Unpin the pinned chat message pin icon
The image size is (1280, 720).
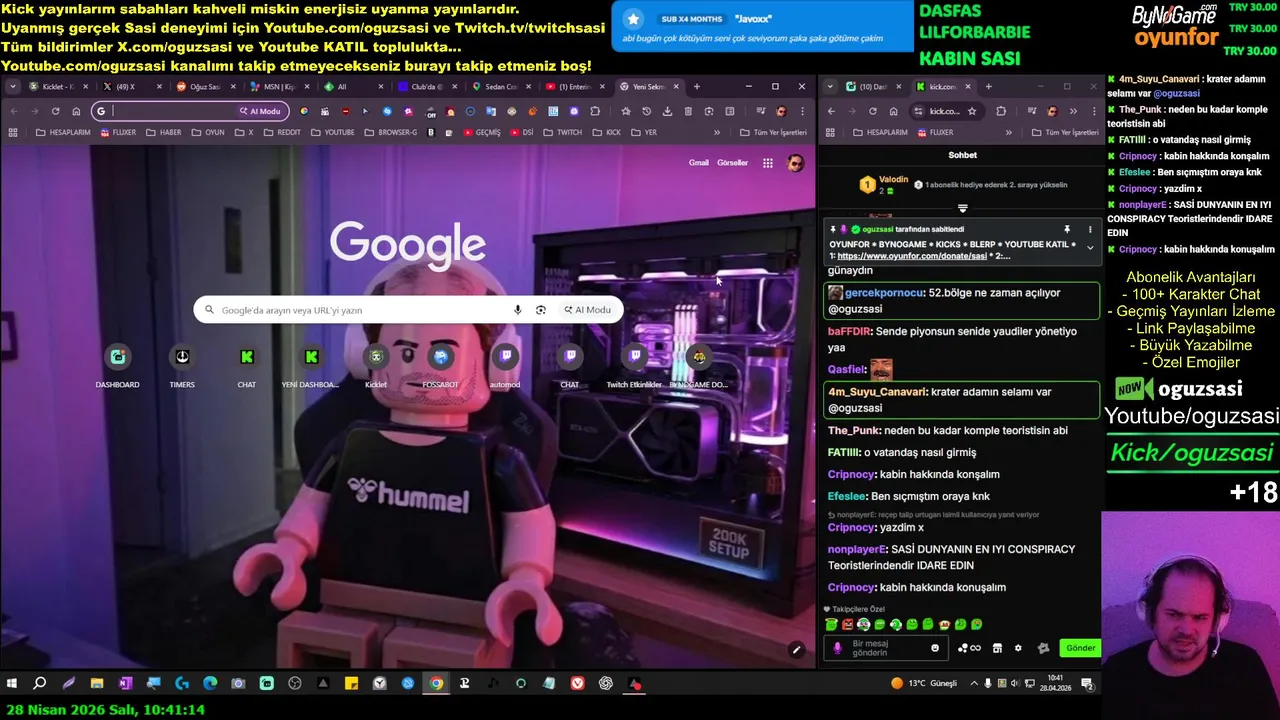pos(1067,229)
